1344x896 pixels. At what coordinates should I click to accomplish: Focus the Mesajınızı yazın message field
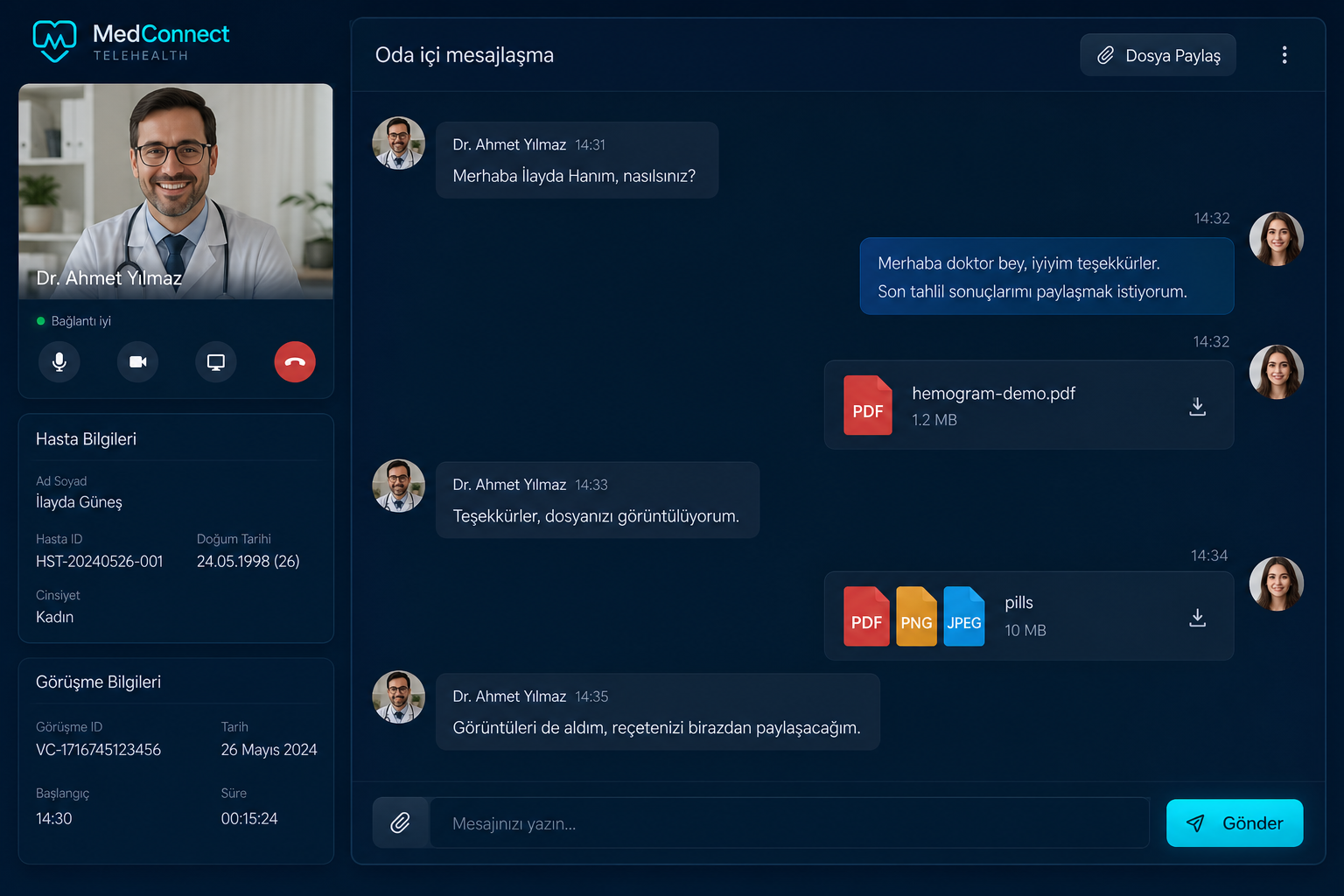(x=789, y=822)
